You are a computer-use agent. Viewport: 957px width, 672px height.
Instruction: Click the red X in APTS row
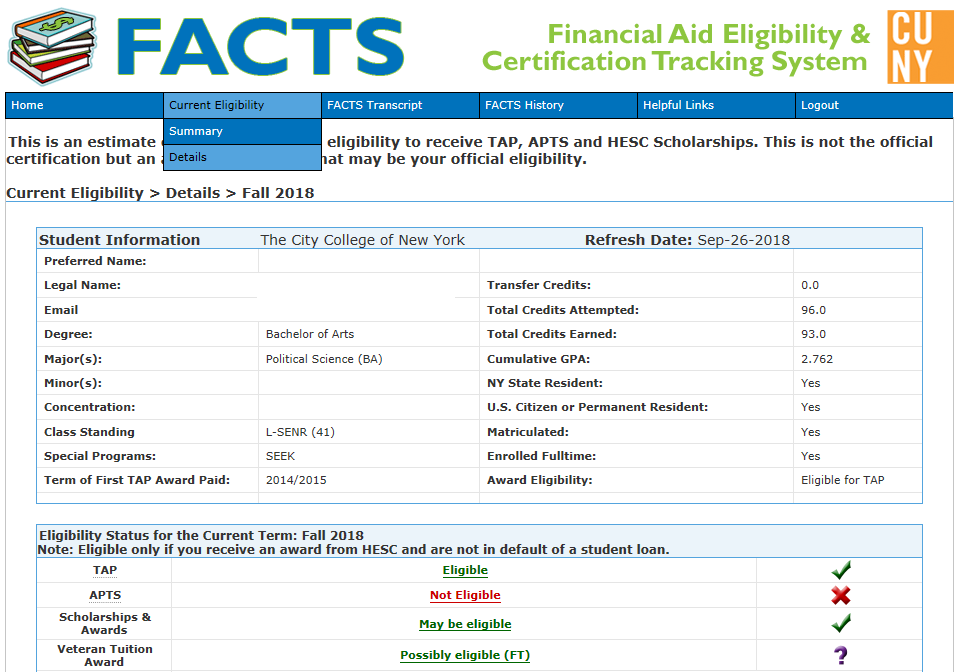pyautogui.click(x=840, y=595)
